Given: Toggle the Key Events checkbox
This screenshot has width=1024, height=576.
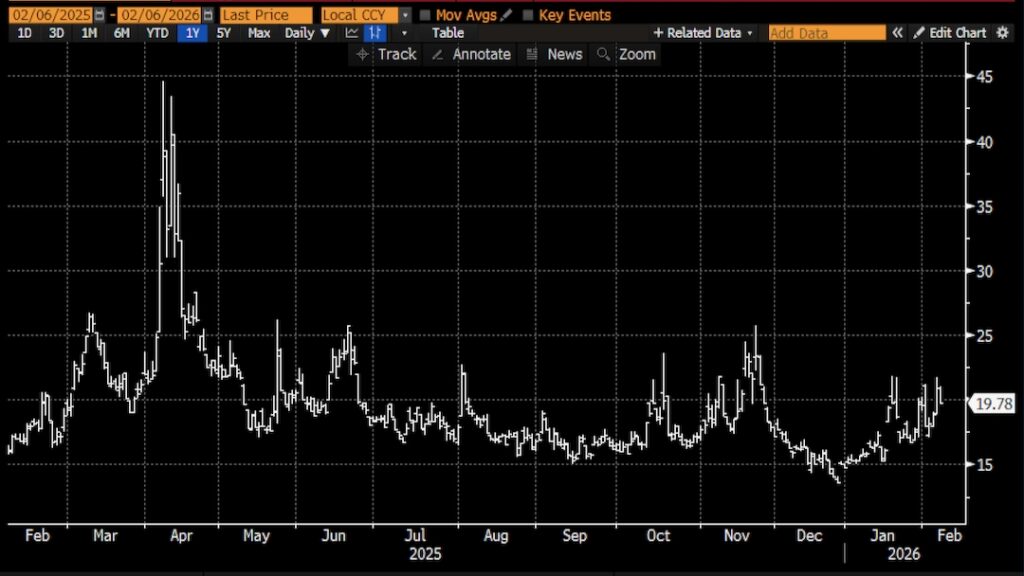Looking at the screenshot, I should 528,15.
